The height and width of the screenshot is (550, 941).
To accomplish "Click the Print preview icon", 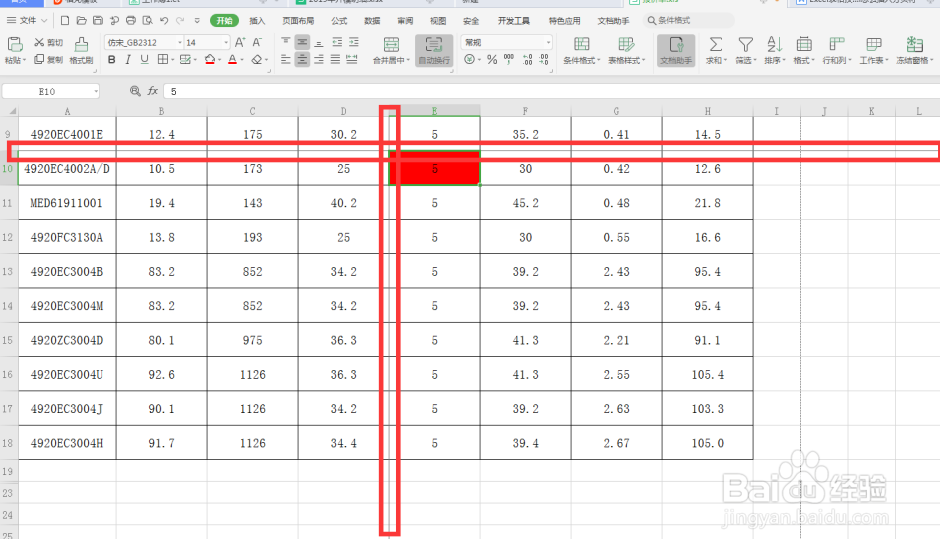I will pyautogui.click(x=147, y=20).
